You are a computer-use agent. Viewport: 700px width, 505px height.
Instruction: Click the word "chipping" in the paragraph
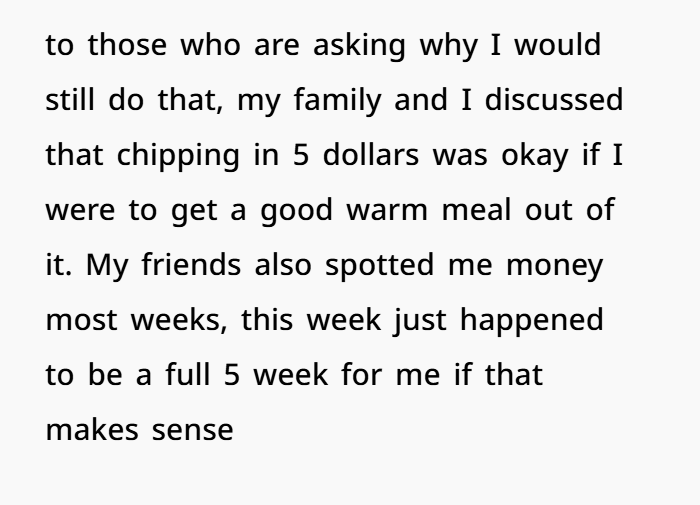161,157
